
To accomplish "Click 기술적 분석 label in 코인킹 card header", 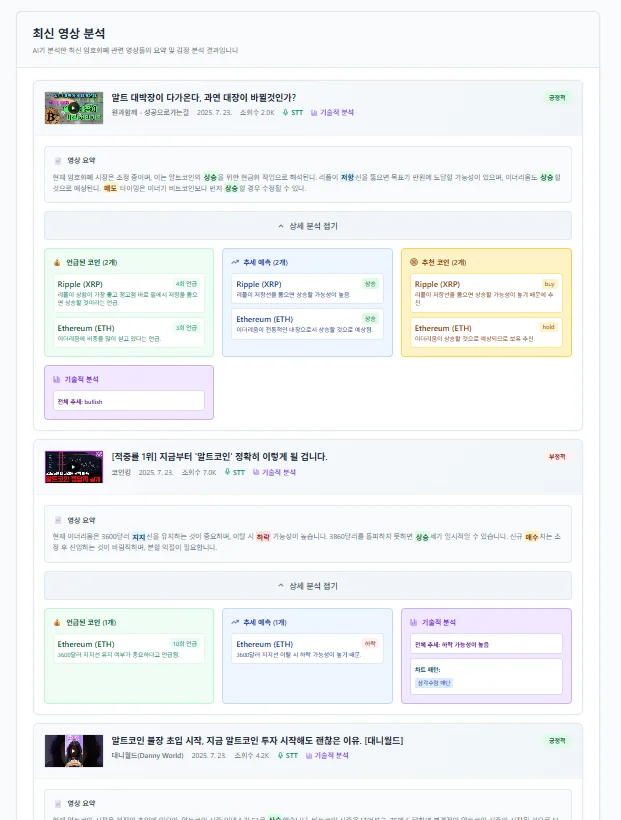I will tap(279, 472).
